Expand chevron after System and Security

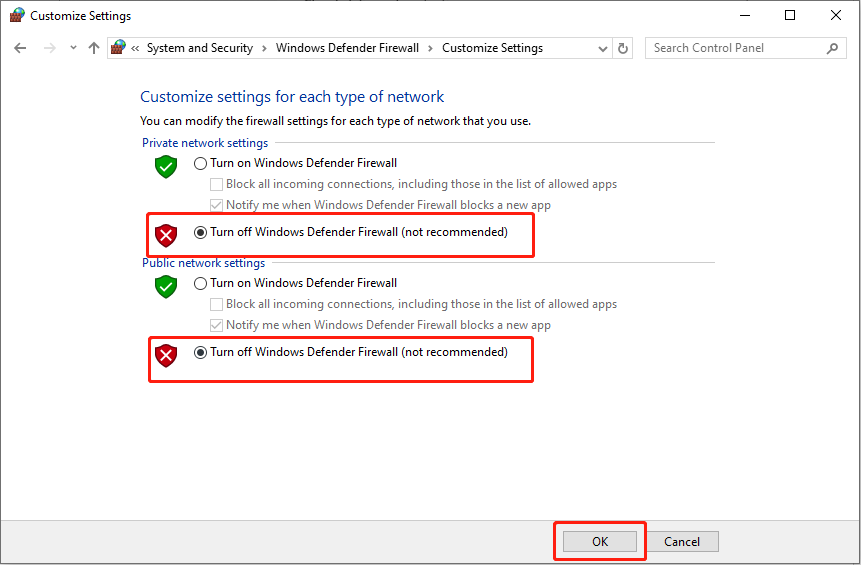pos(264,49)
